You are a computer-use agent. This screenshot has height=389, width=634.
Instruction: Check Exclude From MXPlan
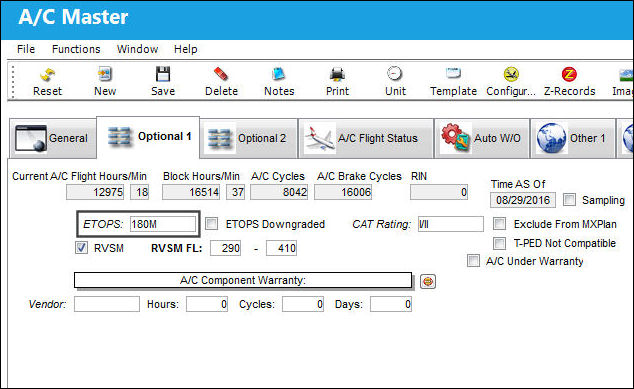click(499, 224)
